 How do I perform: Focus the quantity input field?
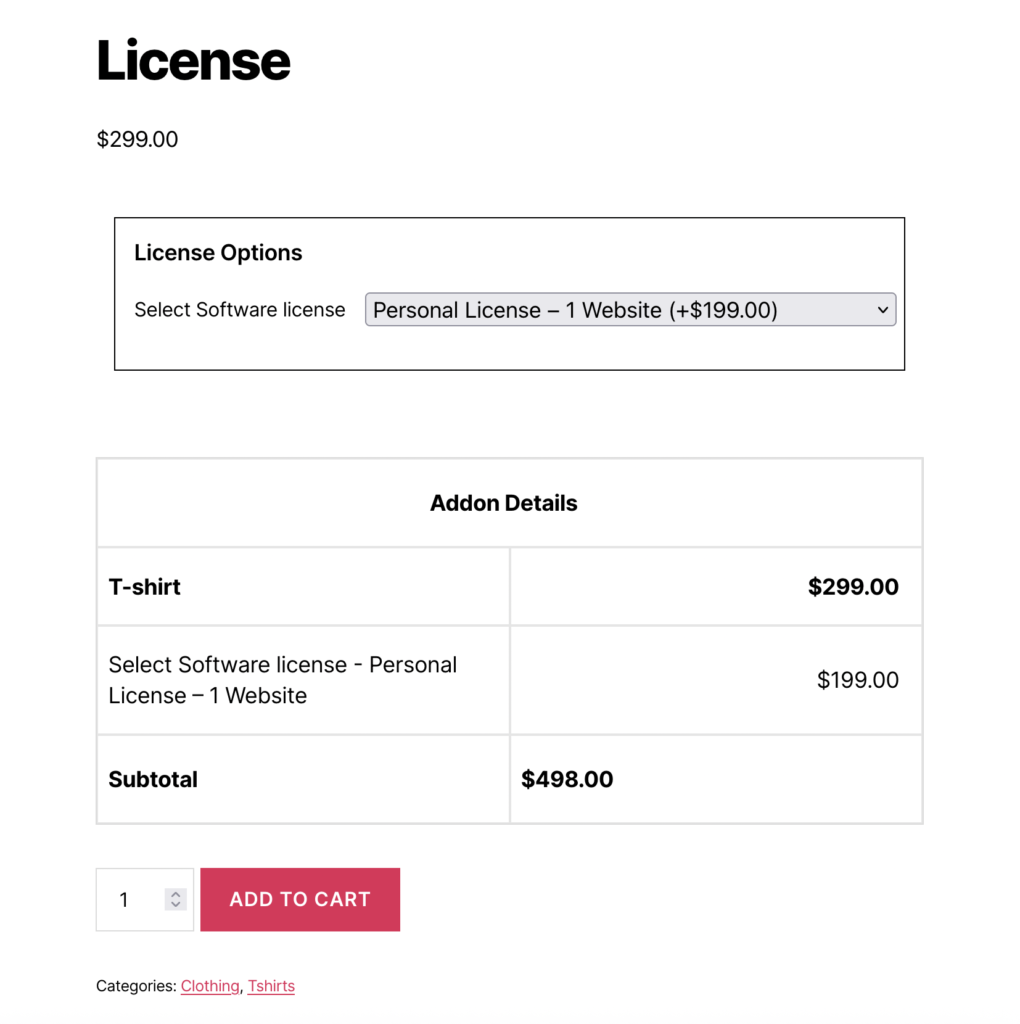click(x=130, y=900)
